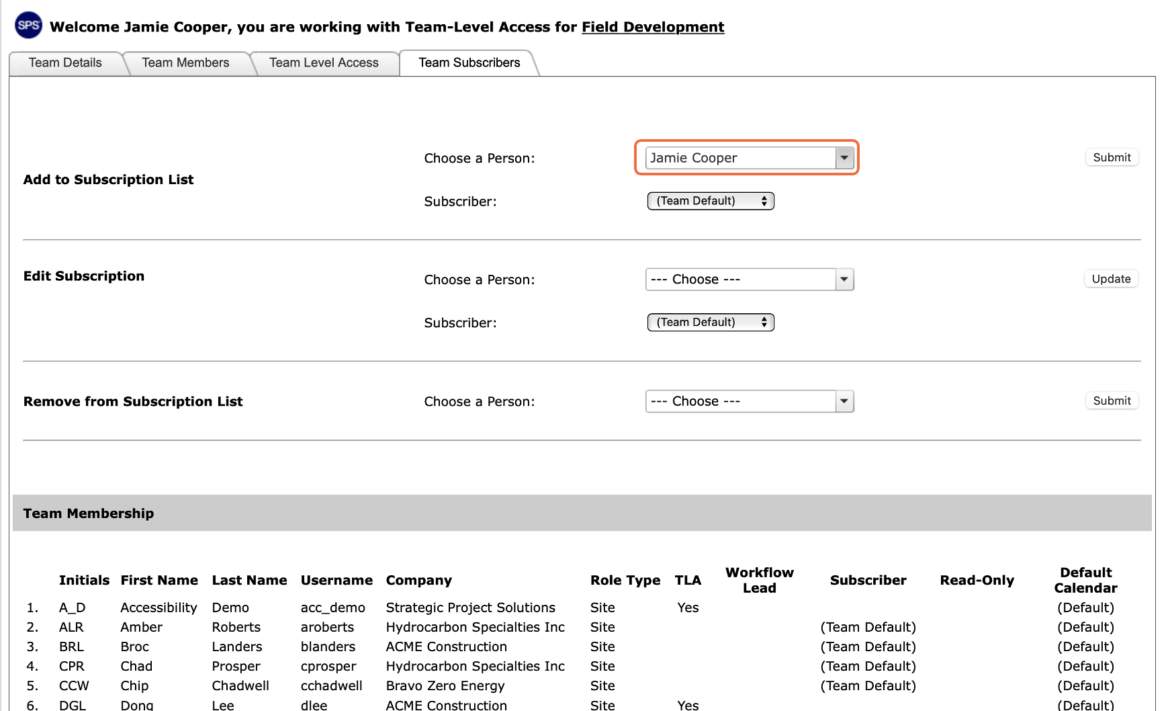The height and width of the screenshot is (711, 1170).
Task: Select the Amber Roberts row username aroberts
Action: pyautogui.click(x=327, y=627)
